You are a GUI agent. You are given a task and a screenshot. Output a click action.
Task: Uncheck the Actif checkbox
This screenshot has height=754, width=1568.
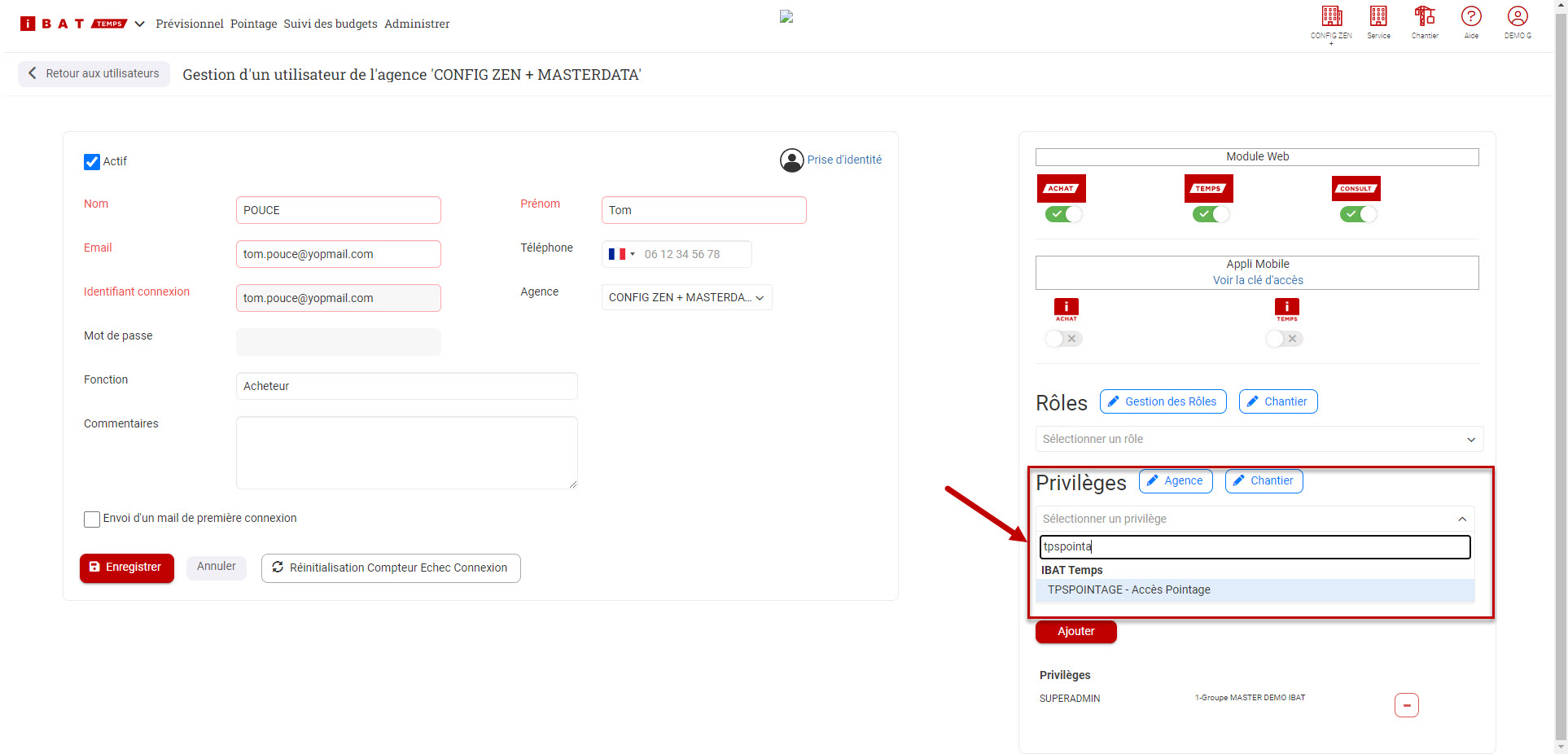click(92, 162)
